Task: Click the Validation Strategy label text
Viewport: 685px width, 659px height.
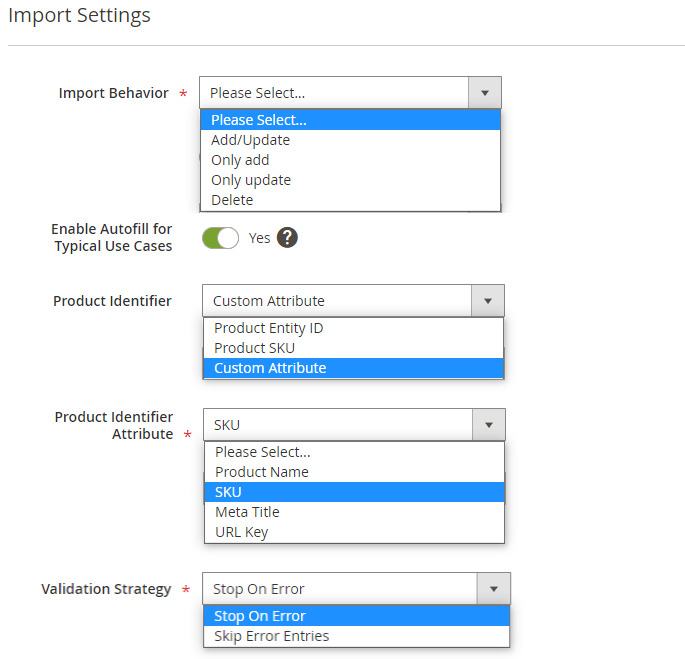Action: (x=106, y=589)
